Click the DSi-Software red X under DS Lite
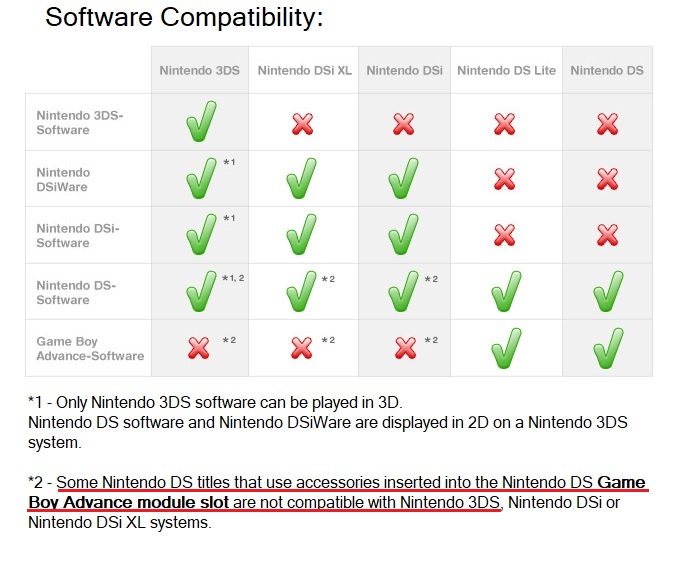The width and height of the screenshot is (685, 584). coord(505,235)
